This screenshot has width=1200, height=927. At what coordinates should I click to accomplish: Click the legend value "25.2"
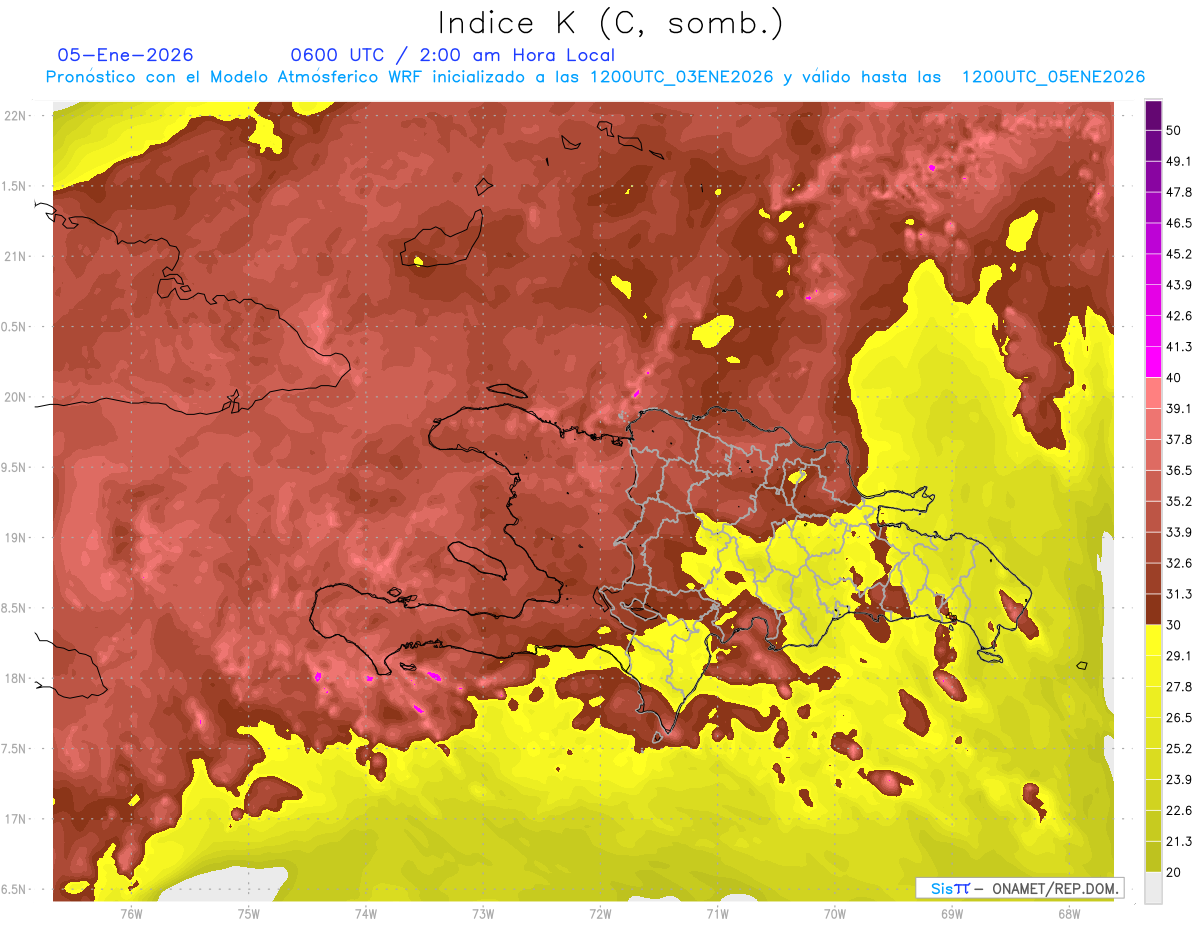click(1179, 748)
